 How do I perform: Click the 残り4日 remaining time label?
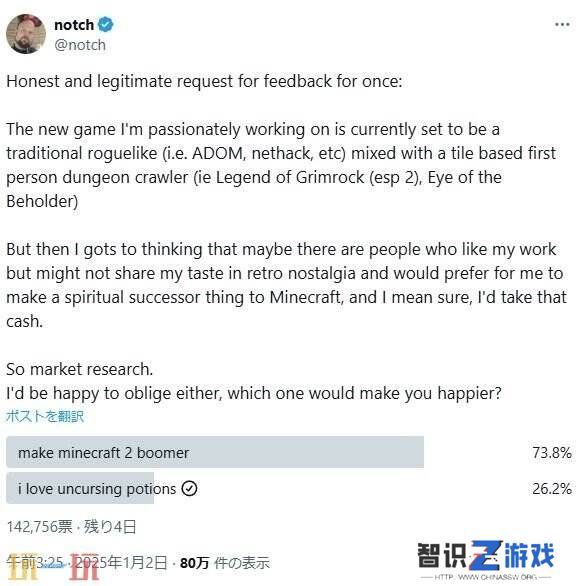coord(110,527)
